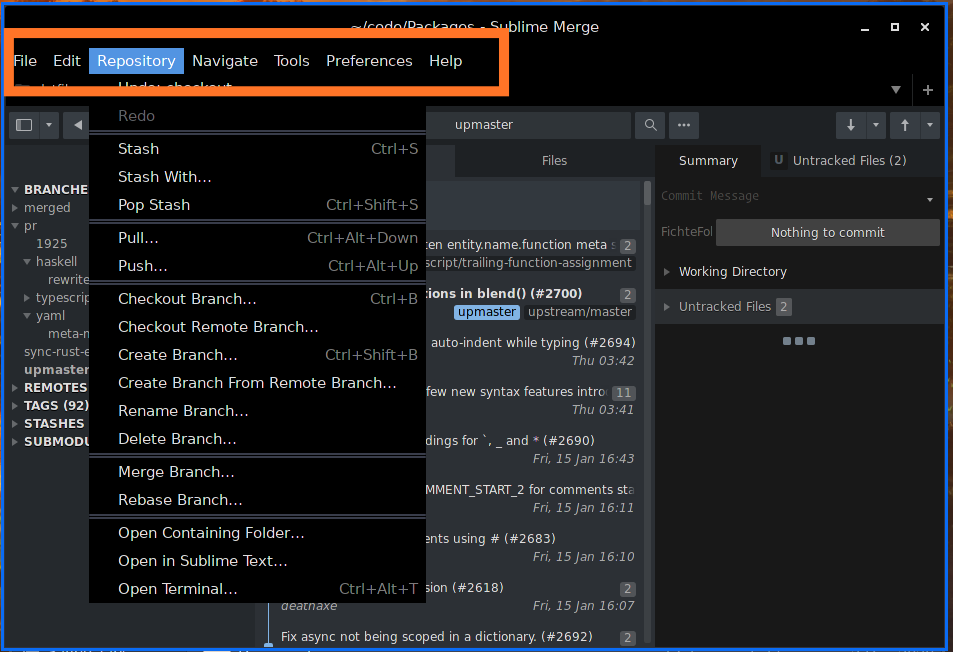Screen dimensions: 953x652
Task: Open the Edit menu
Action: (66, 61)
